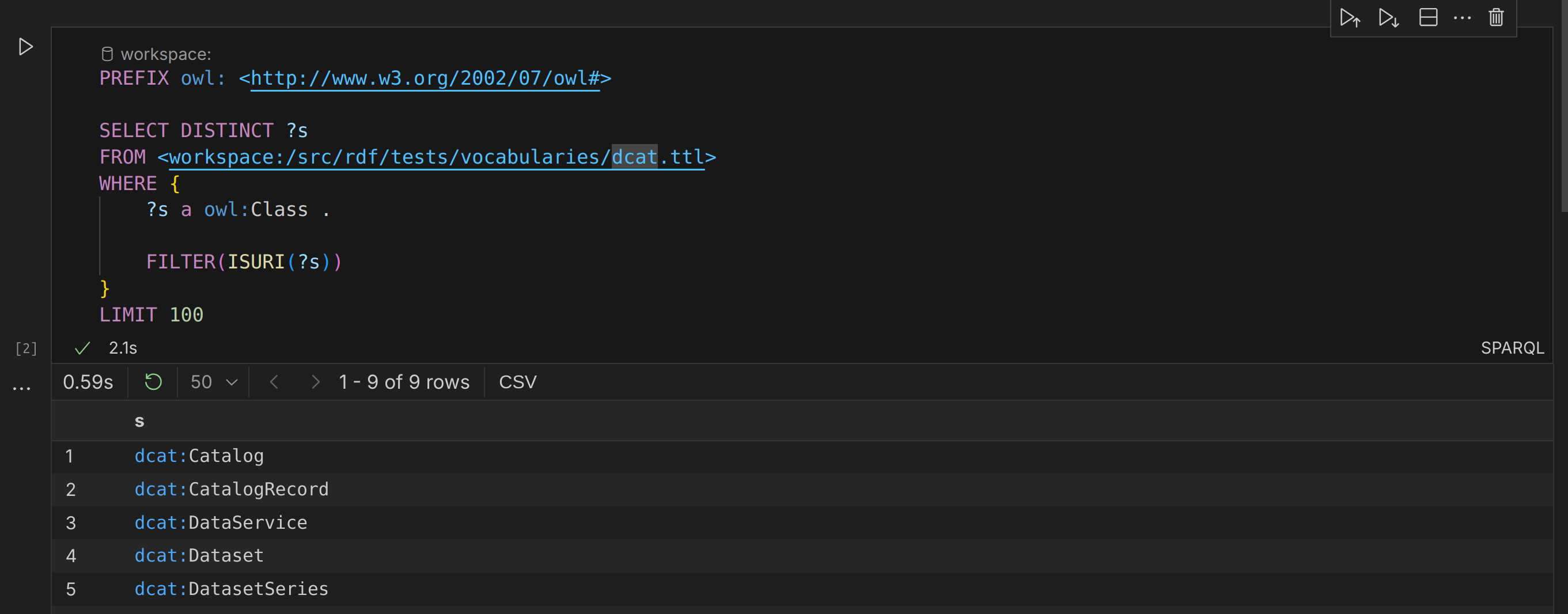Open the rows-per-page dropdown showing 50
The height and width of the screenshot is (614, 1568).
tap(212, 382)
